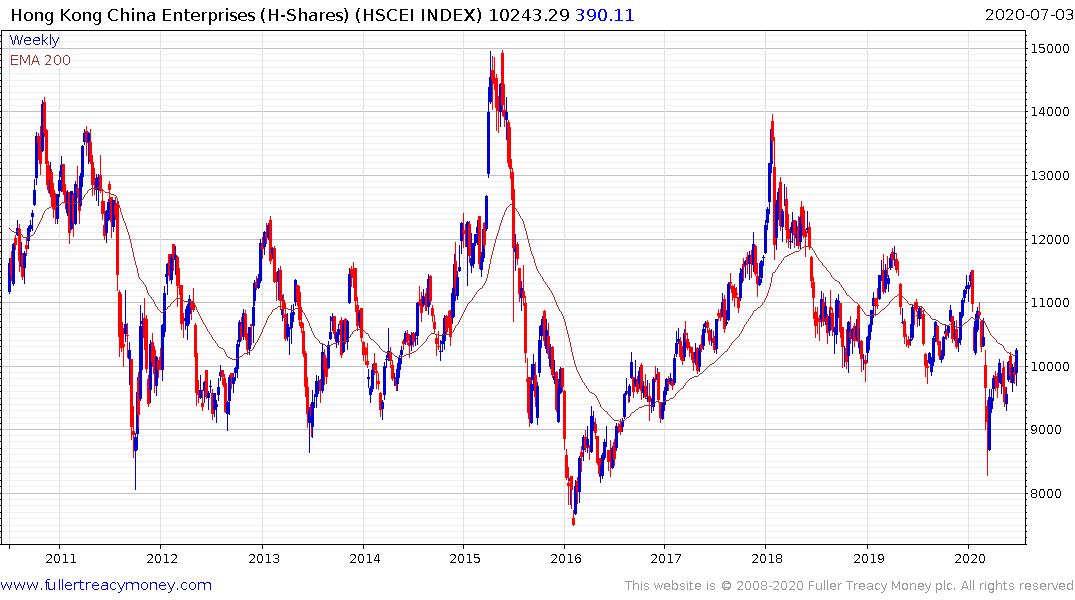Click the 10000 price axis label
This screenshot has height=600, width=1075.
click(x=1050, y=366)
